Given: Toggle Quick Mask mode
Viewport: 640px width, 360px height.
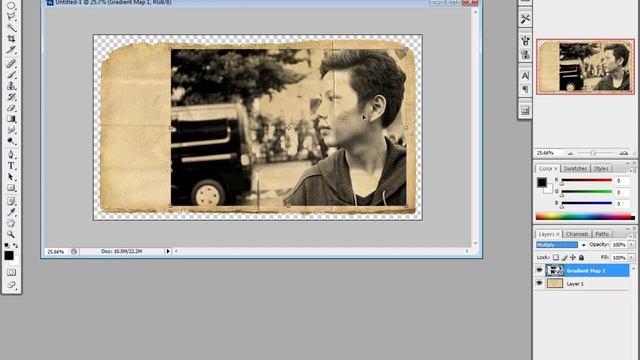Looking at the screenshot, I should (11, 272).
